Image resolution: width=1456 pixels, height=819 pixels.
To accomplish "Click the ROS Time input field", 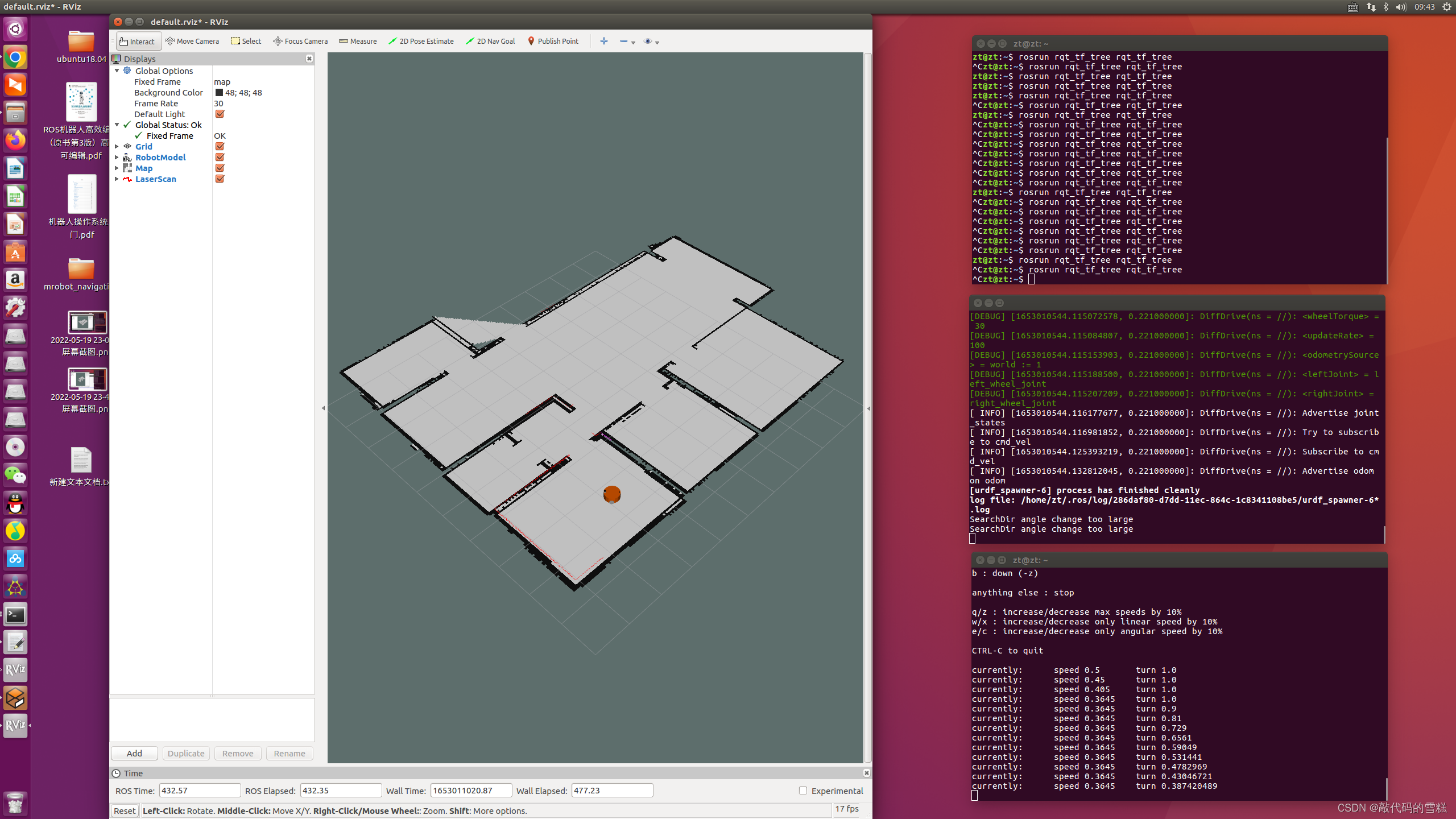I will coord(200,790).
